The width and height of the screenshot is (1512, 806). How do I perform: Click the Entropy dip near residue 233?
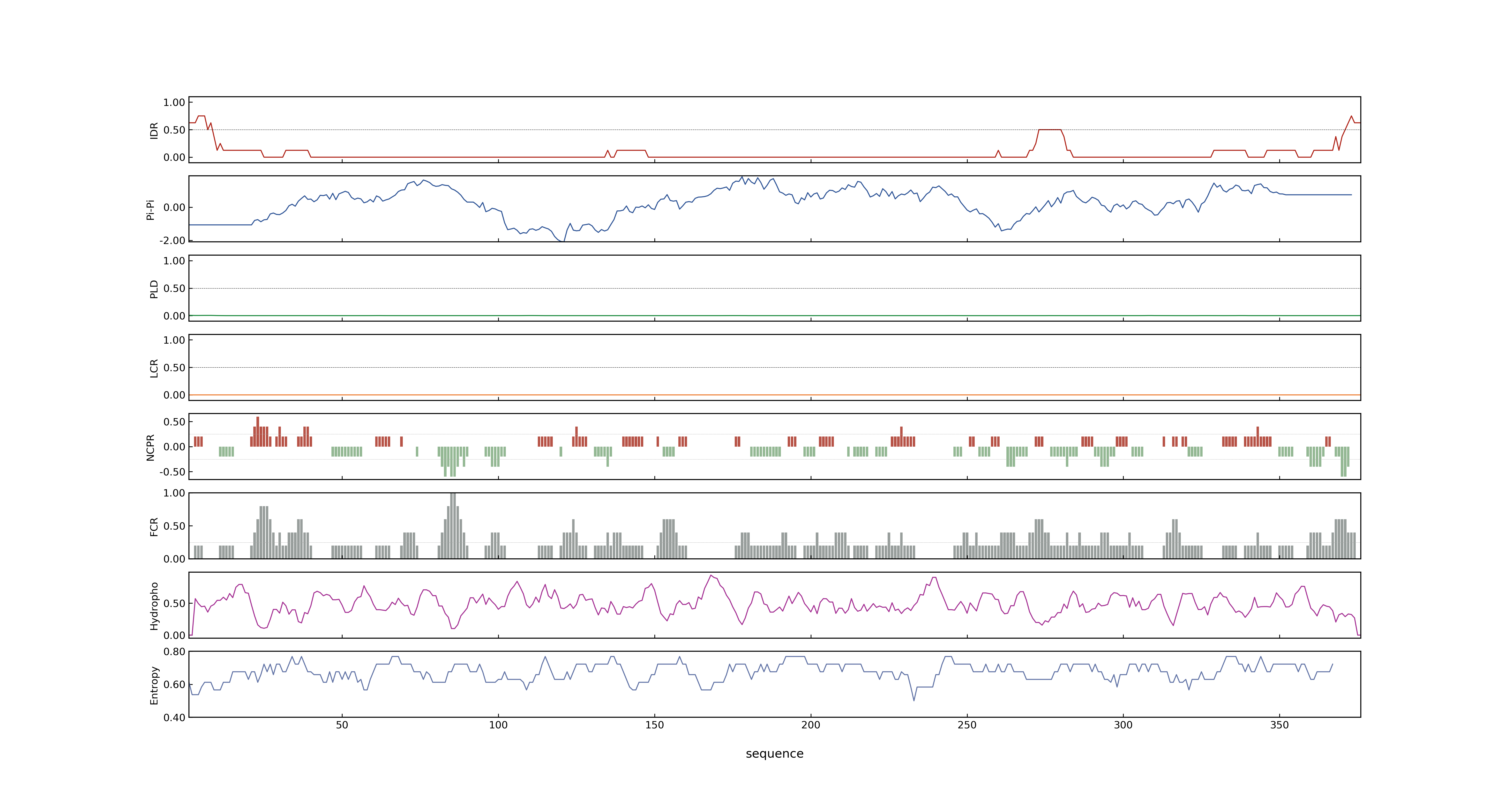tap(914, 700)
